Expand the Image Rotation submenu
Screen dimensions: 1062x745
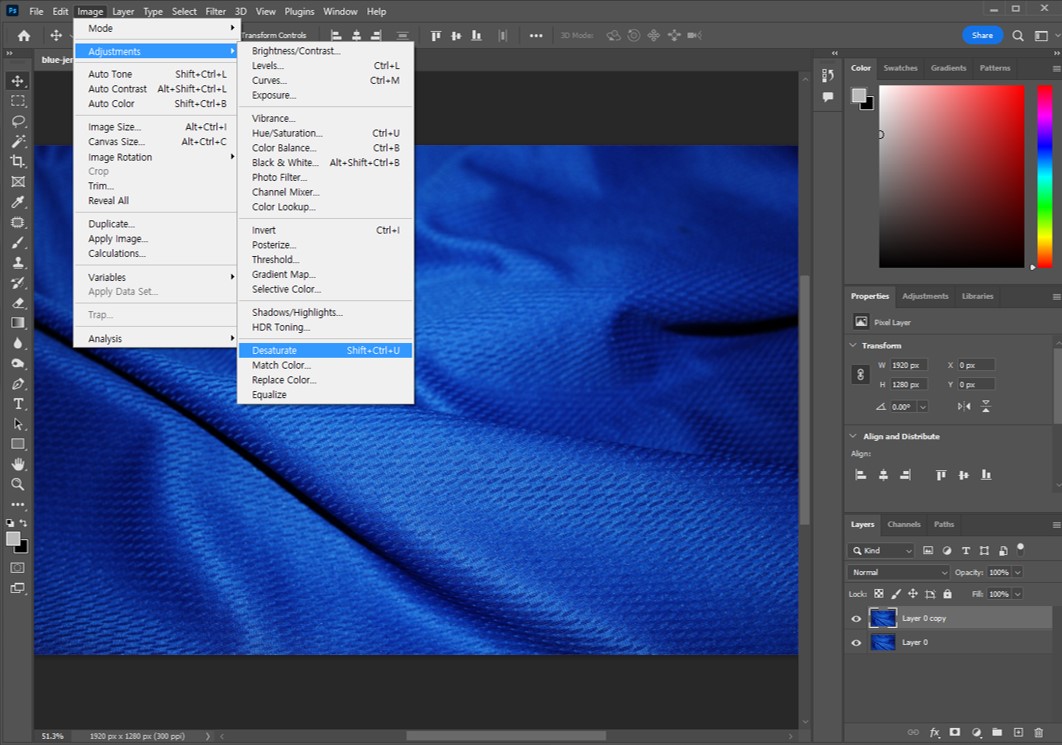pyautogui.click(x=156, y=157)
